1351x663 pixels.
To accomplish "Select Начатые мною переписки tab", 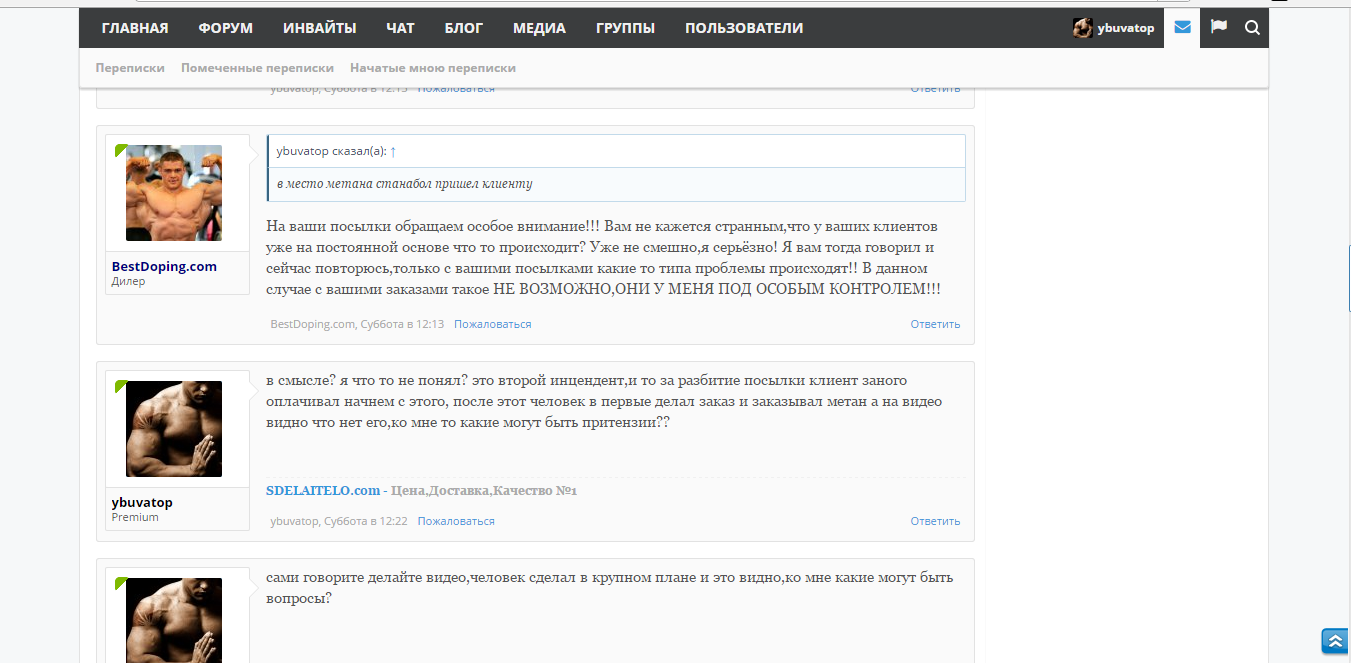I will coord(432,68).
